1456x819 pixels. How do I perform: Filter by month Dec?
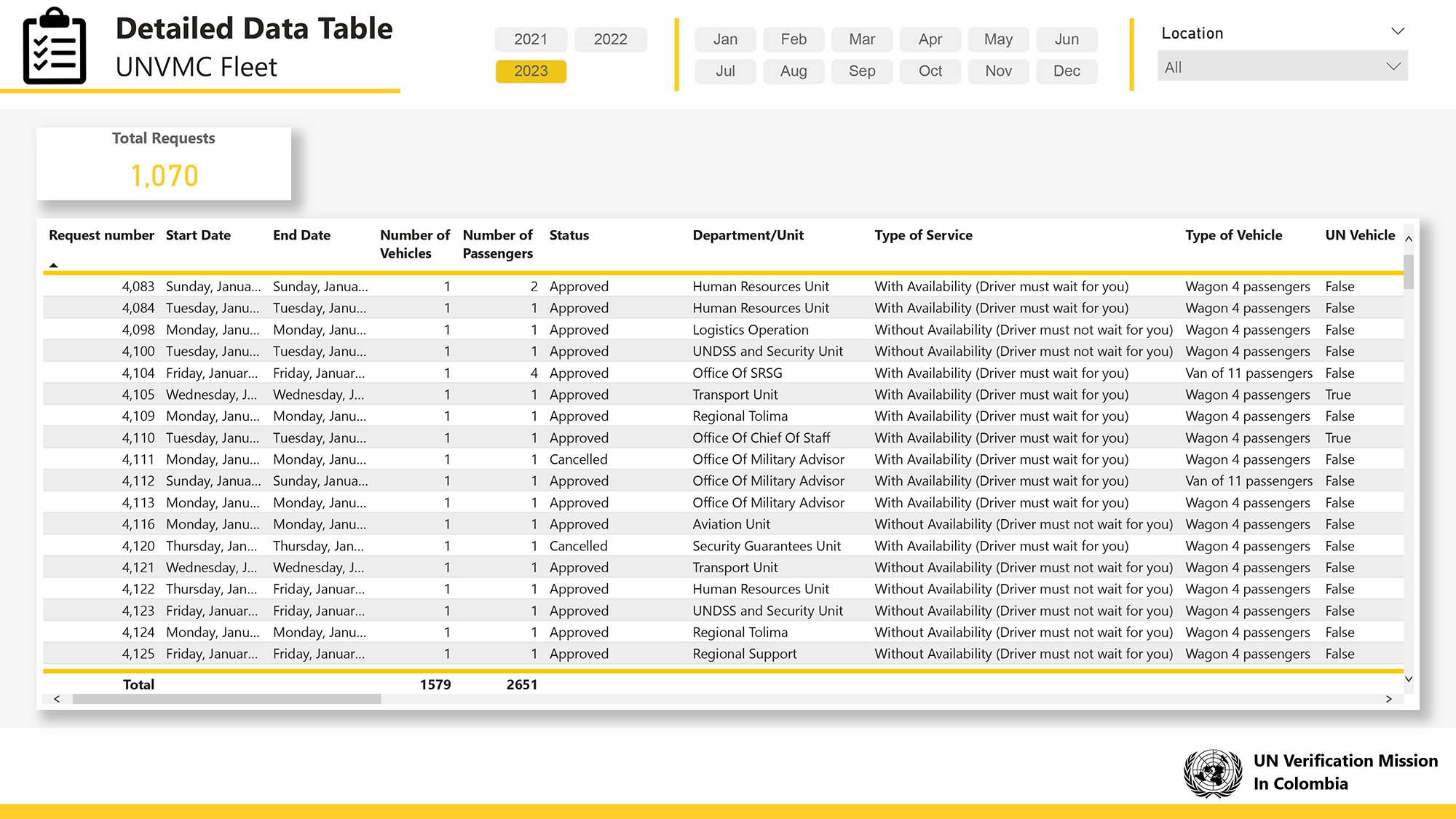[x=1067, y=71]
